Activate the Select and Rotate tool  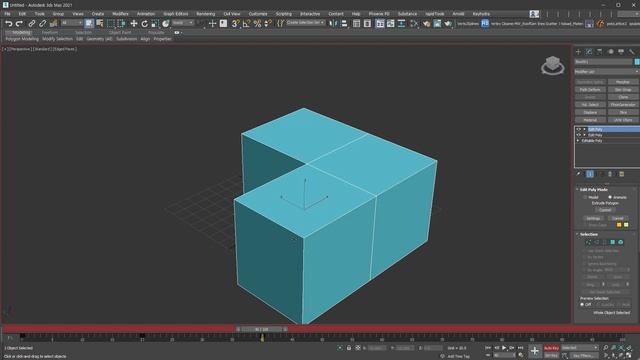(144, 24)
